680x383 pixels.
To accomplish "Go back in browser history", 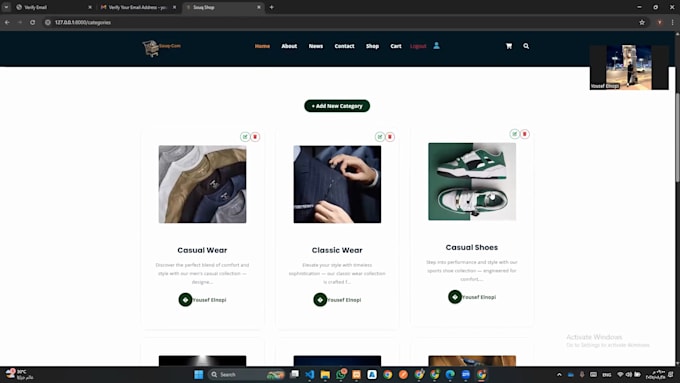I will pos(7,22).
